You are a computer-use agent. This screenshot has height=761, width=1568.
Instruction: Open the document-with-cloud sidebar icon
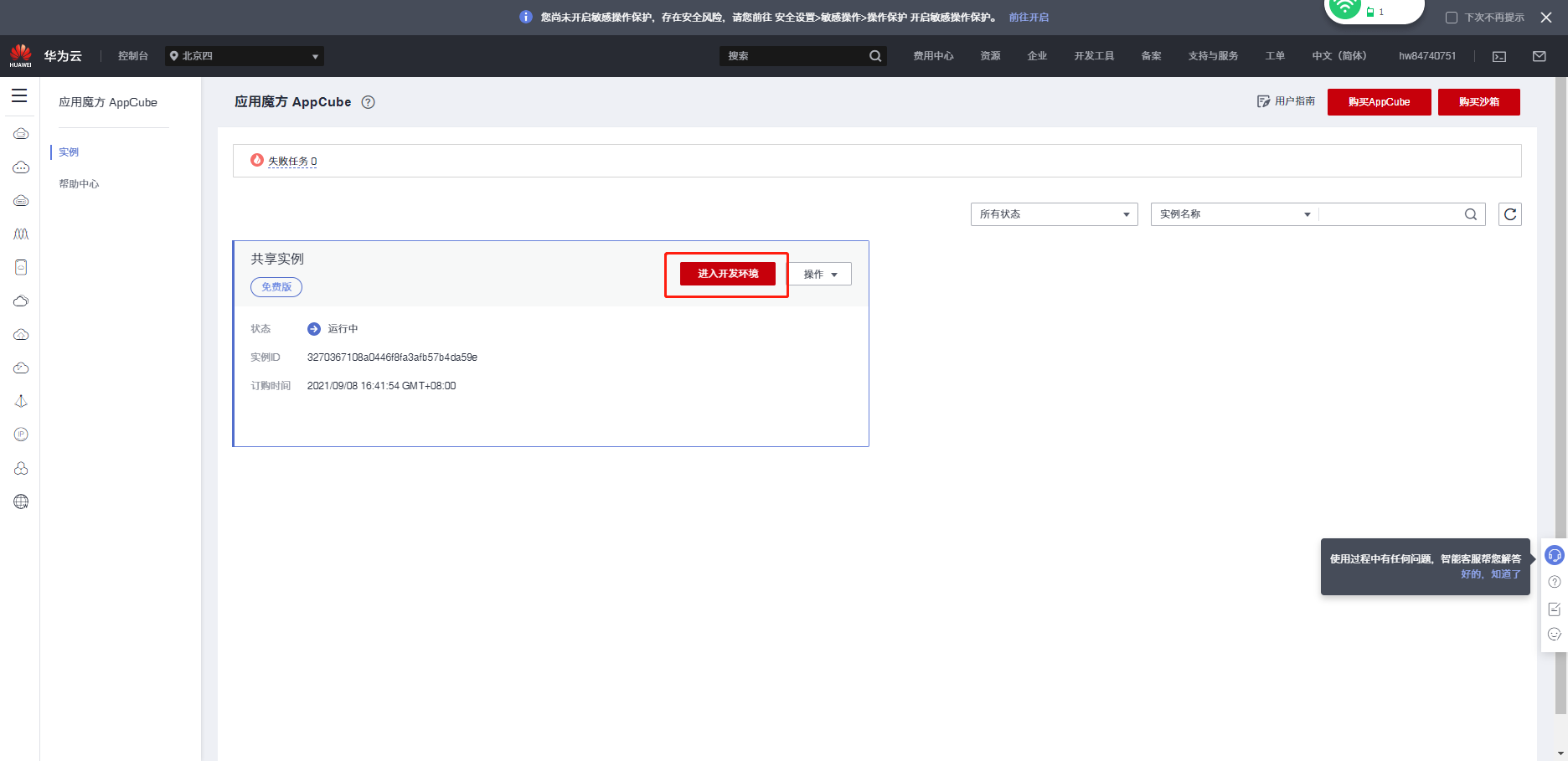click(x=21, y=267)
